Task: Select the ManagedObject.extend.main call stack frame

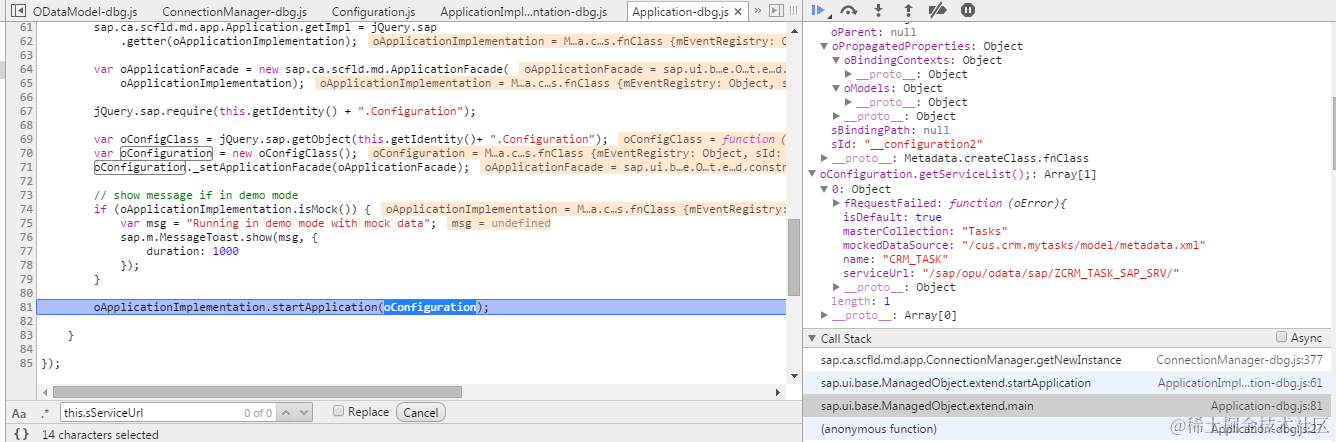Action: [927, 406]
